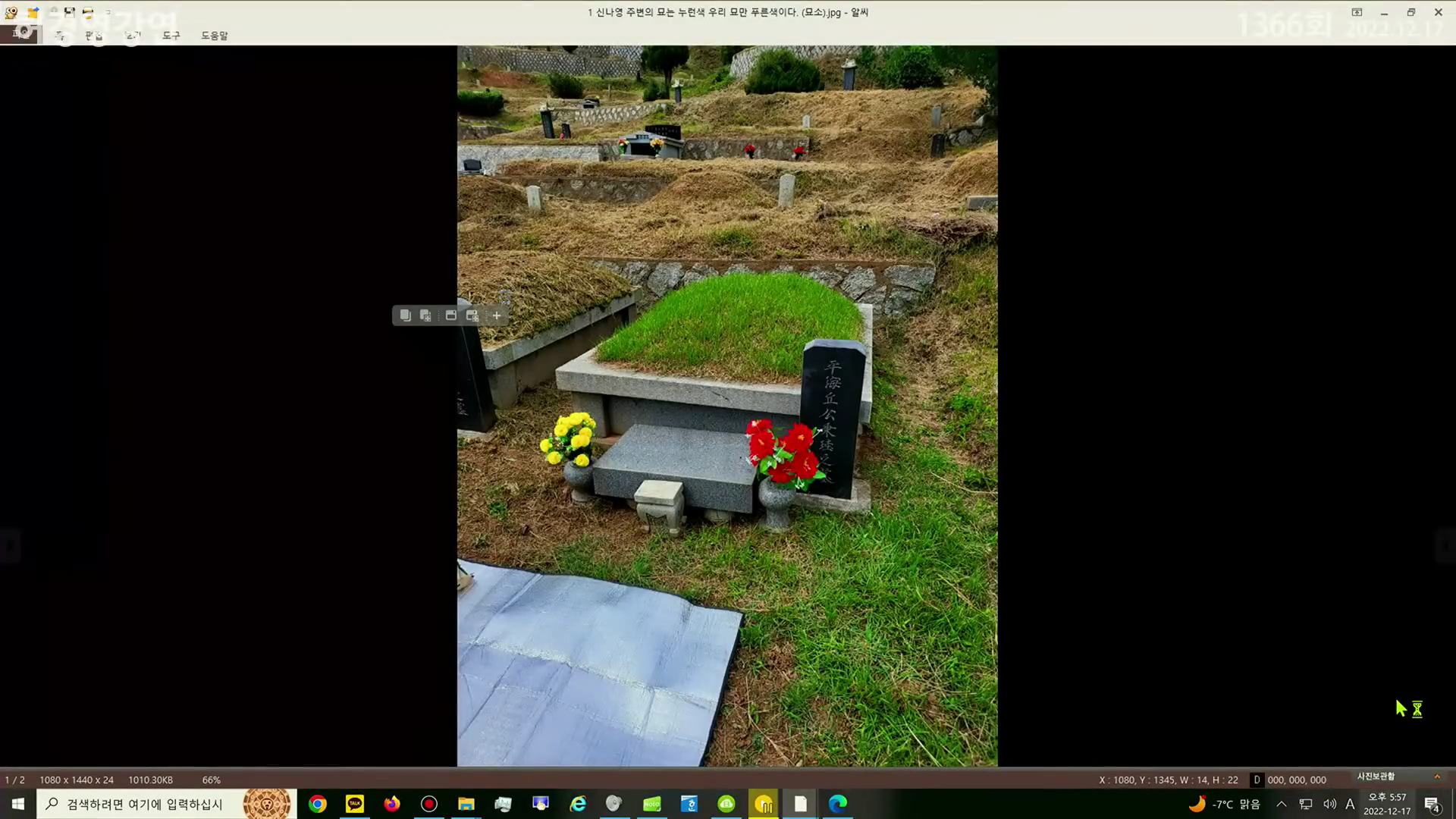Image resolution: width=1456 pixels, height=819 pixels.
Task: Open the 편집 (Edit) menu
Action: click(94, 36)
